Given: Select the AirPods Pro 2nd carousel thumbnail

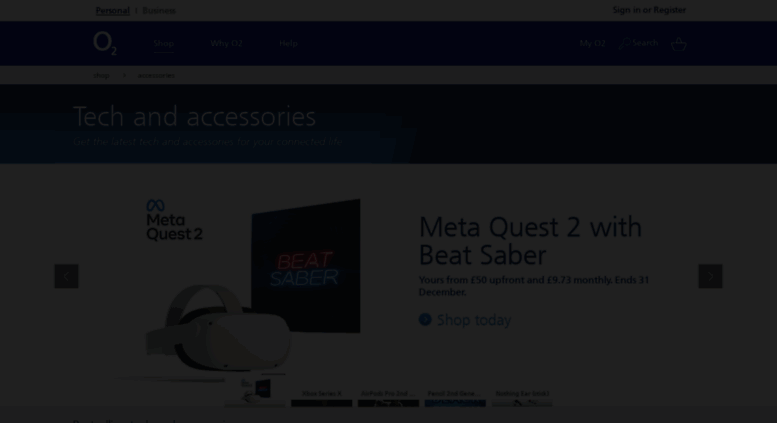Looking at the screenshot, I should coord(388,398).
